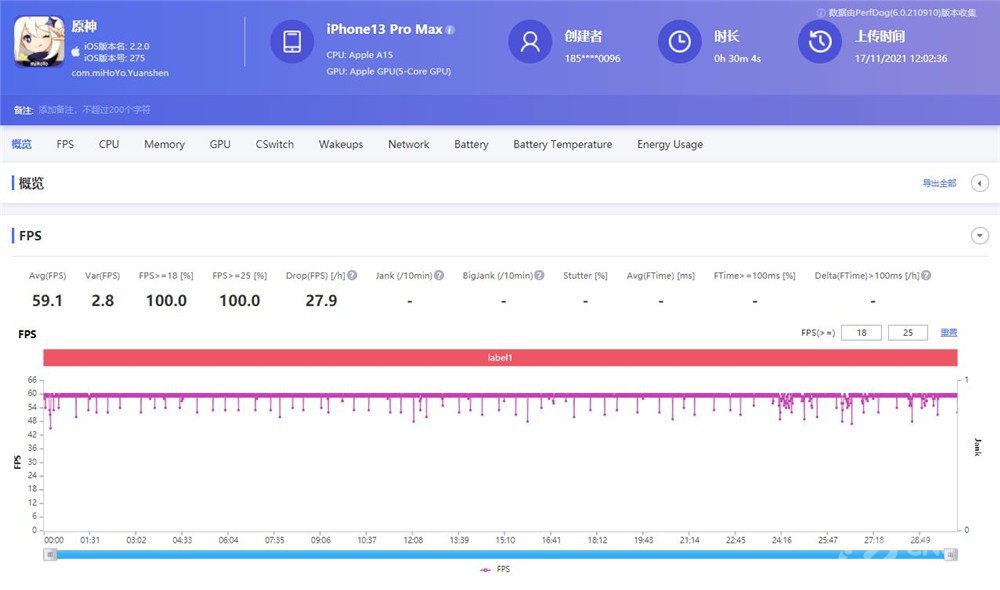Open the Memory tab
1000x590 pixels.
point(164,144)
